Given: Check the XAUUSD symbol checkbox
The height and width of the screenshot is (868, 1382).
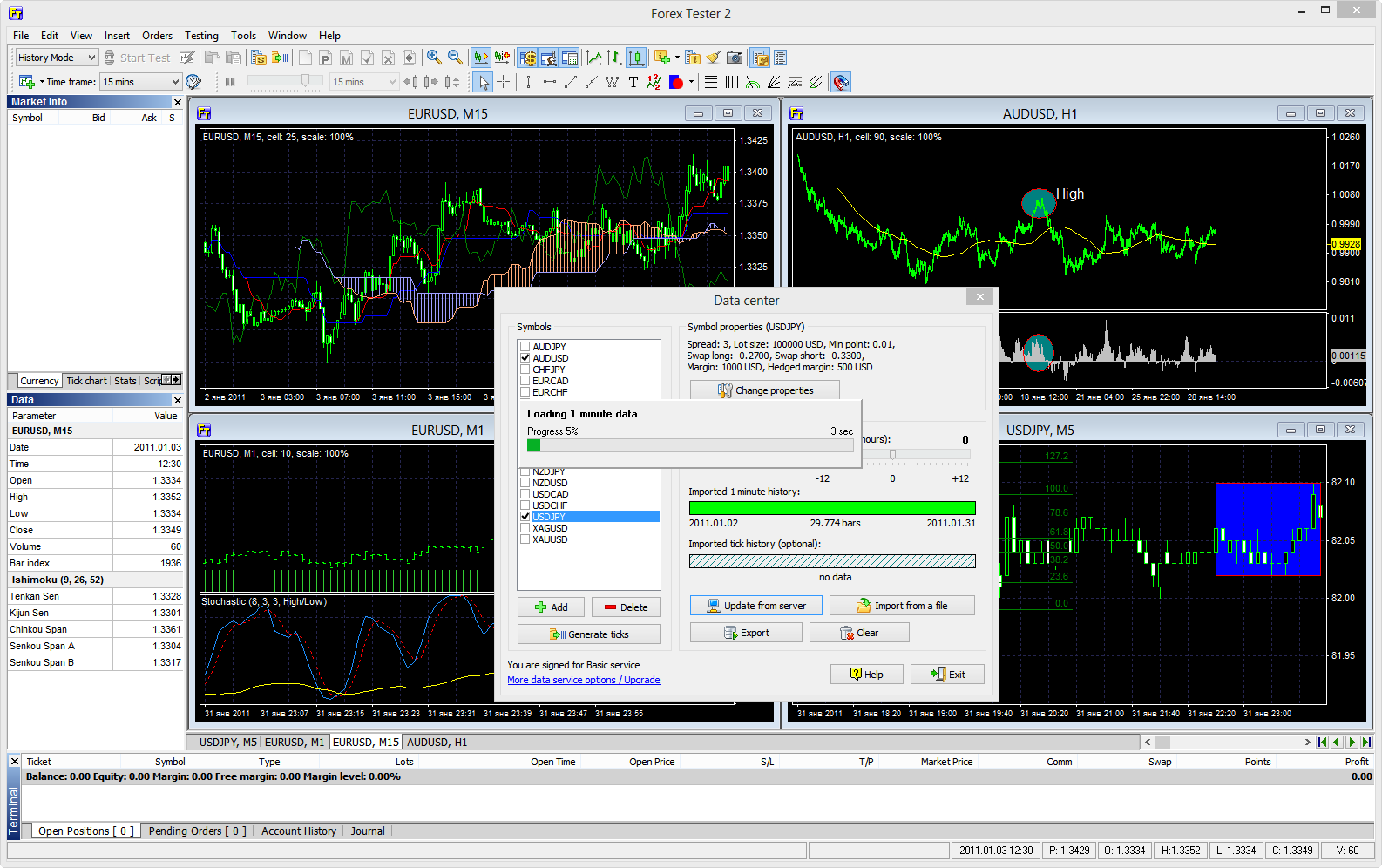Looking at the screenshot, I should coord(525,539).
